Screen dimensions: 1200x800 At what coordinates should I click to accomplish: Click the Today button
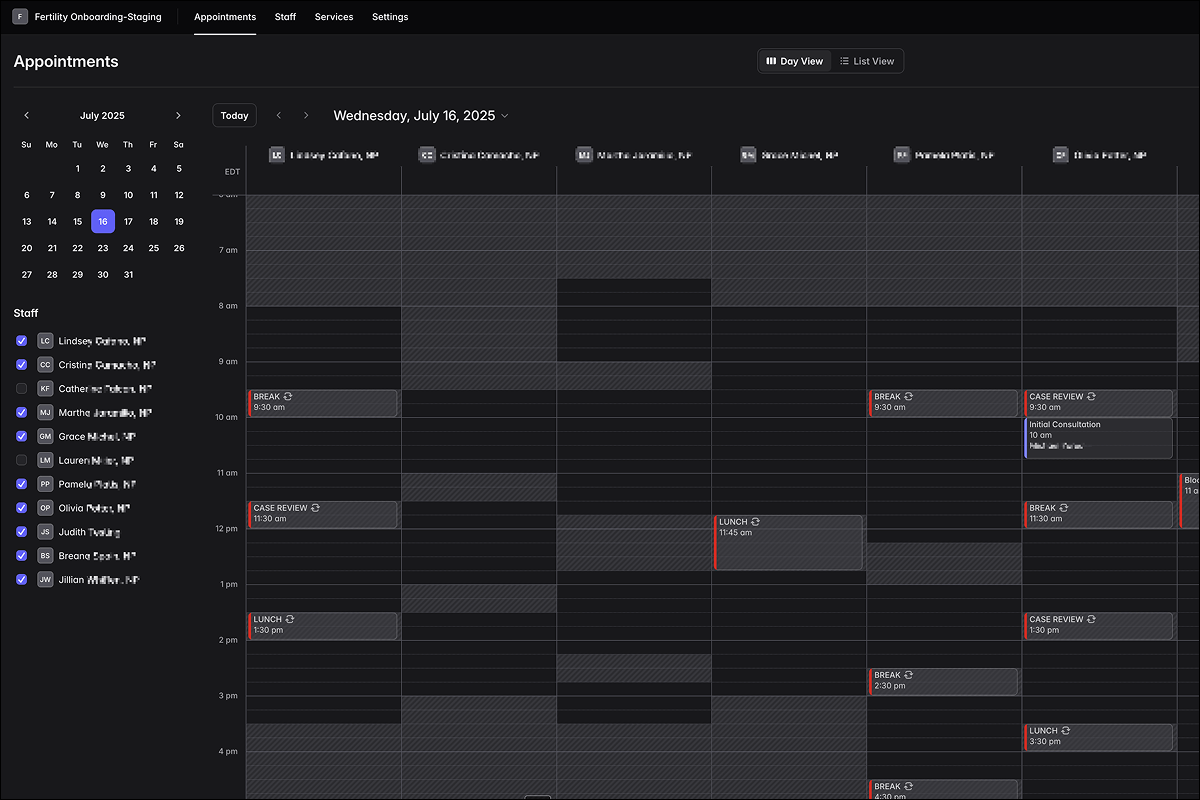point(234,116)
